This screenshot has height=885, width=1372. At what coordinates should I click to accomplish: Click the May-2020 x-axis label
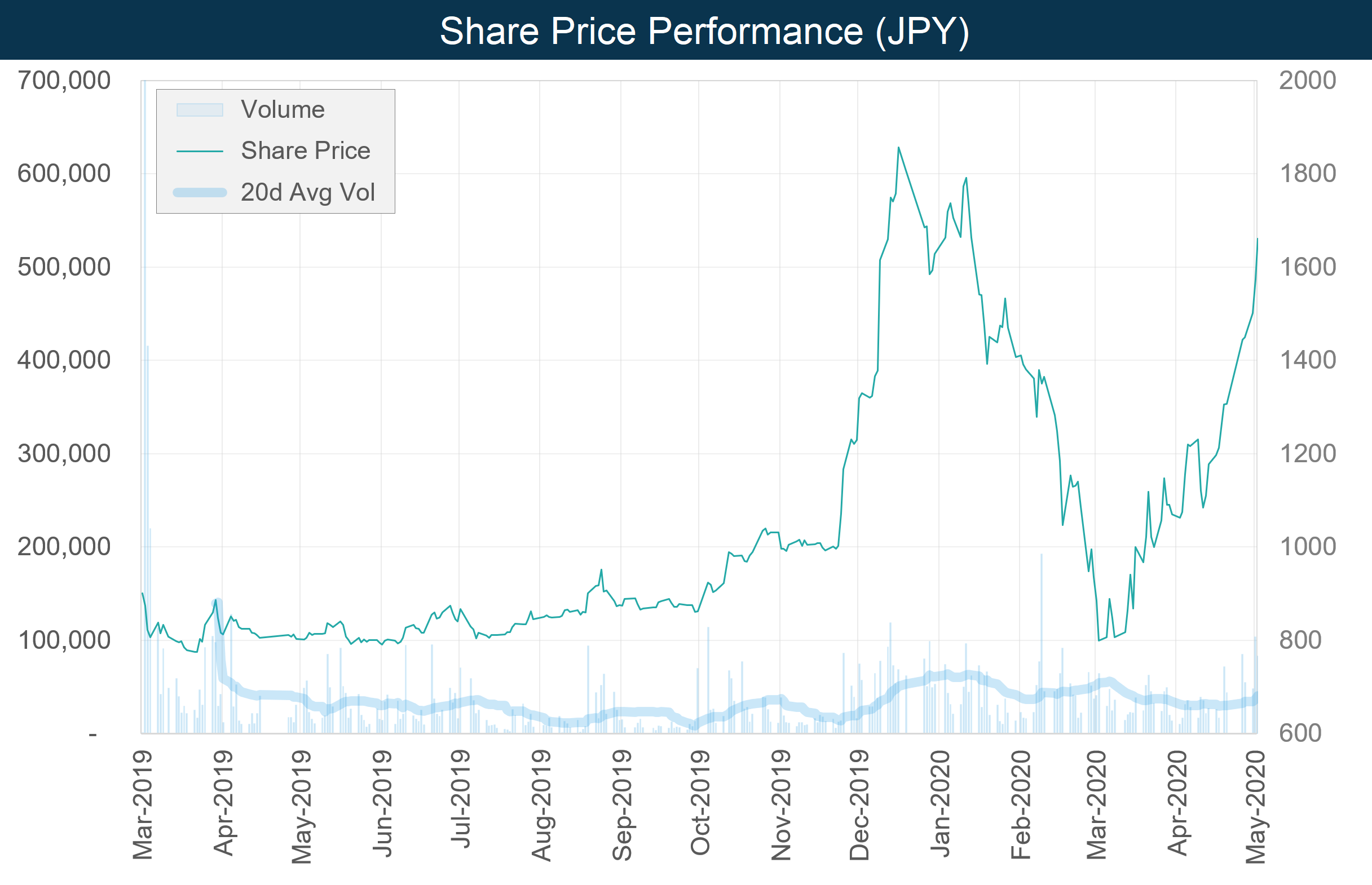[1256, 806]
